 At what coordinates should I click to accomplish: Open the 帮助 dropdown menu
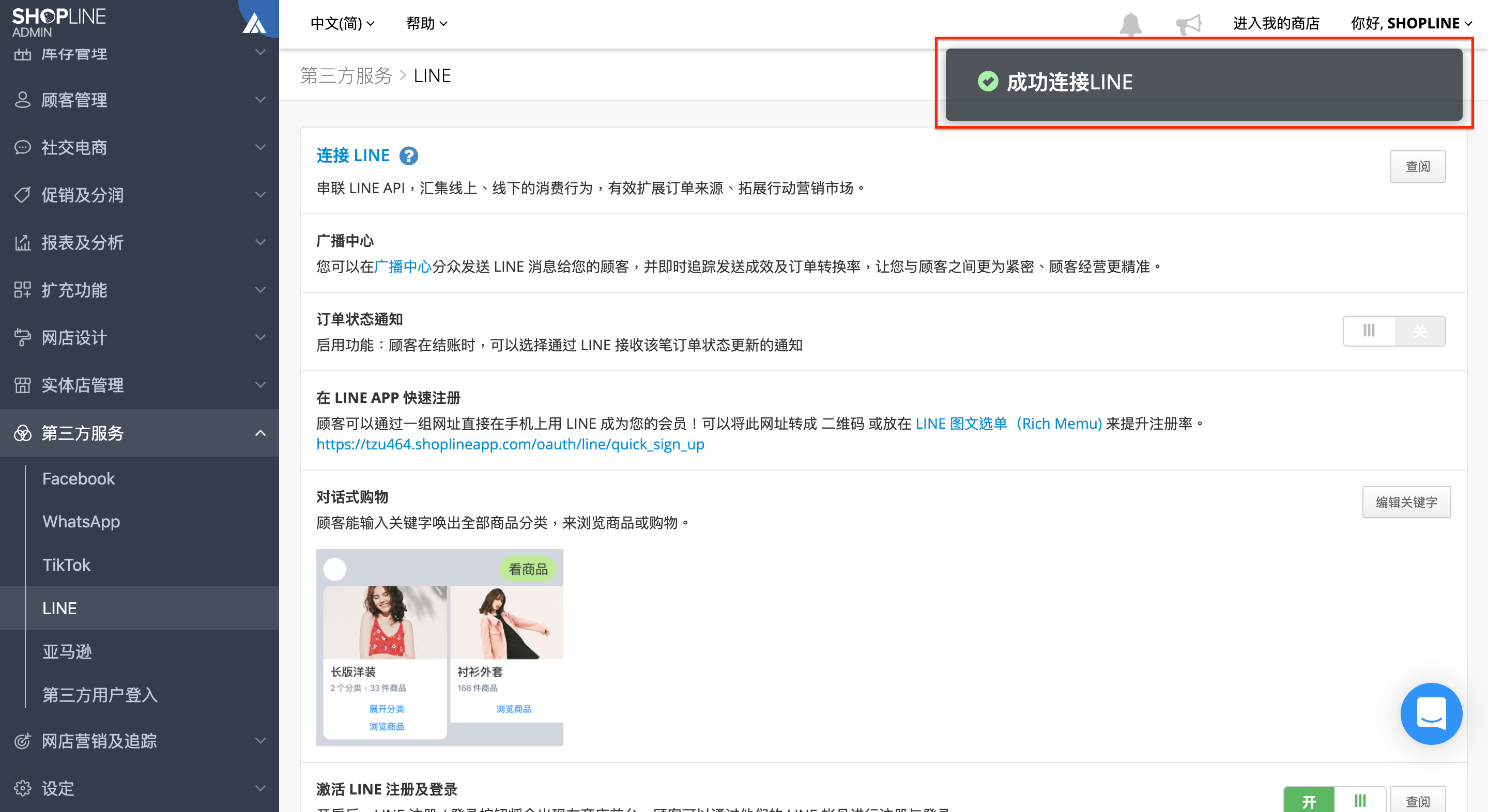[427, 24]
